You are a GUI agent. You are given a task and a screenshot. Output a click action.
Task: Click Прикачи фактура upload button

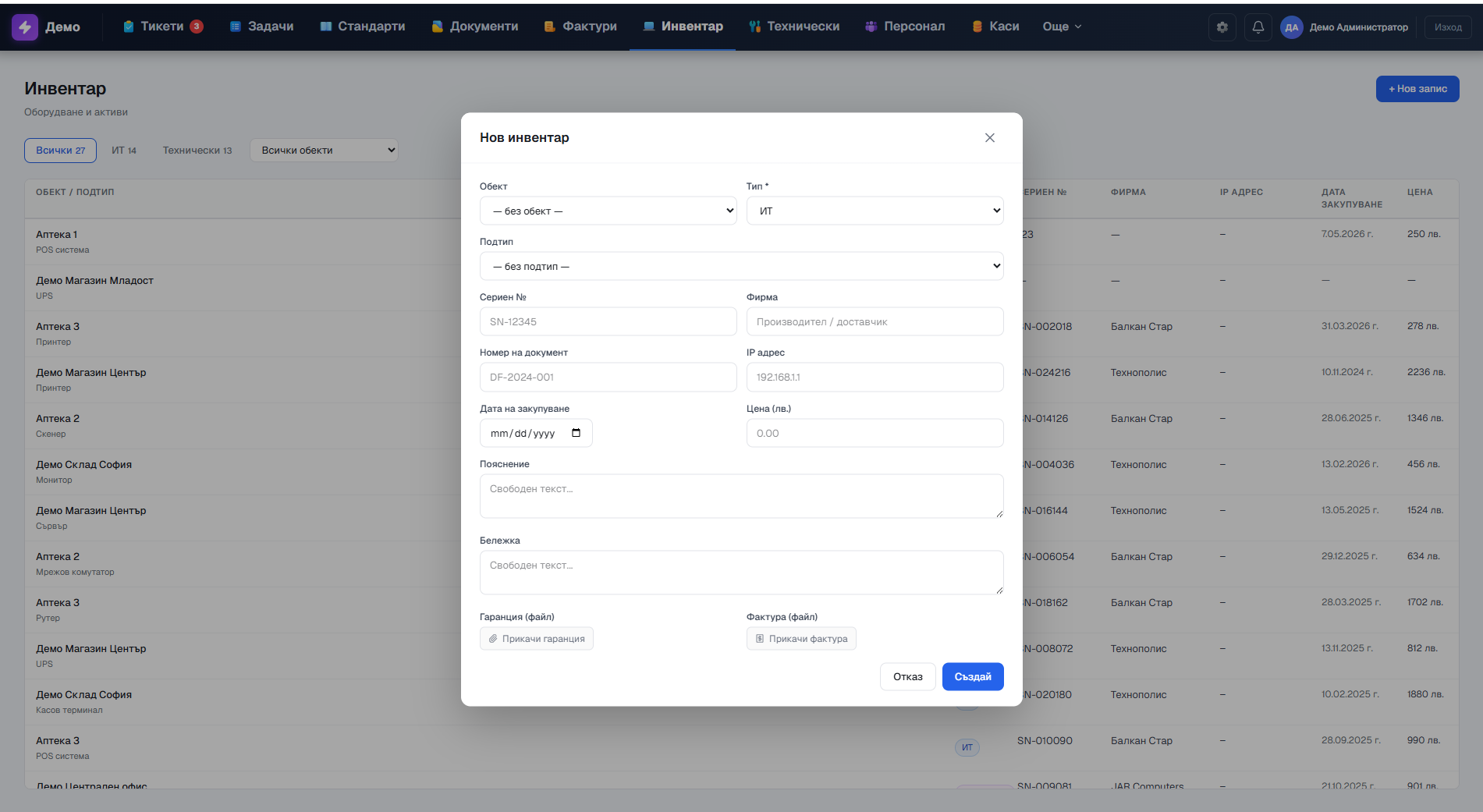coord(801,639)
